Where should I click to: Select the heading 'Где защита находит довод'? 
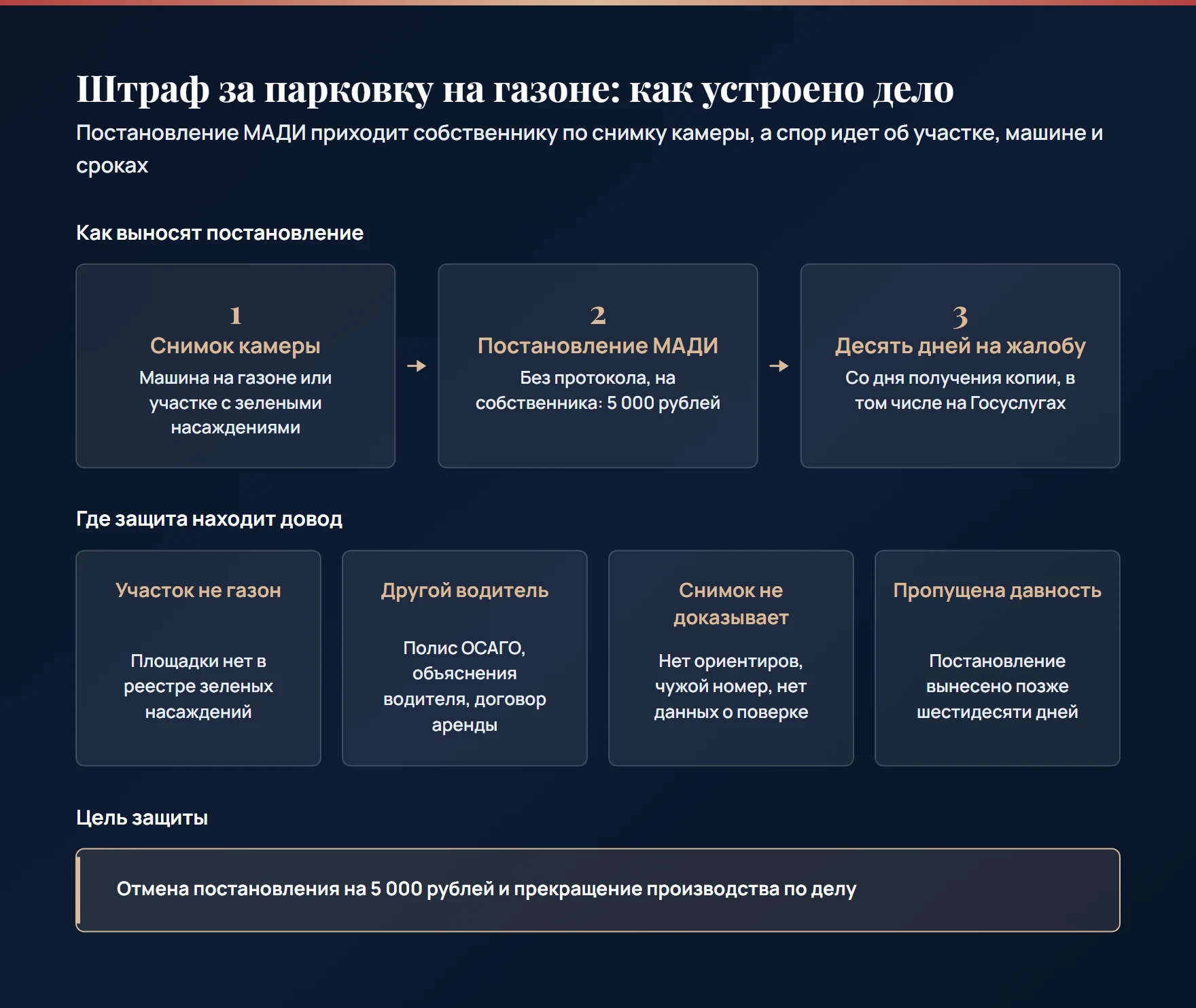(209, 519)
